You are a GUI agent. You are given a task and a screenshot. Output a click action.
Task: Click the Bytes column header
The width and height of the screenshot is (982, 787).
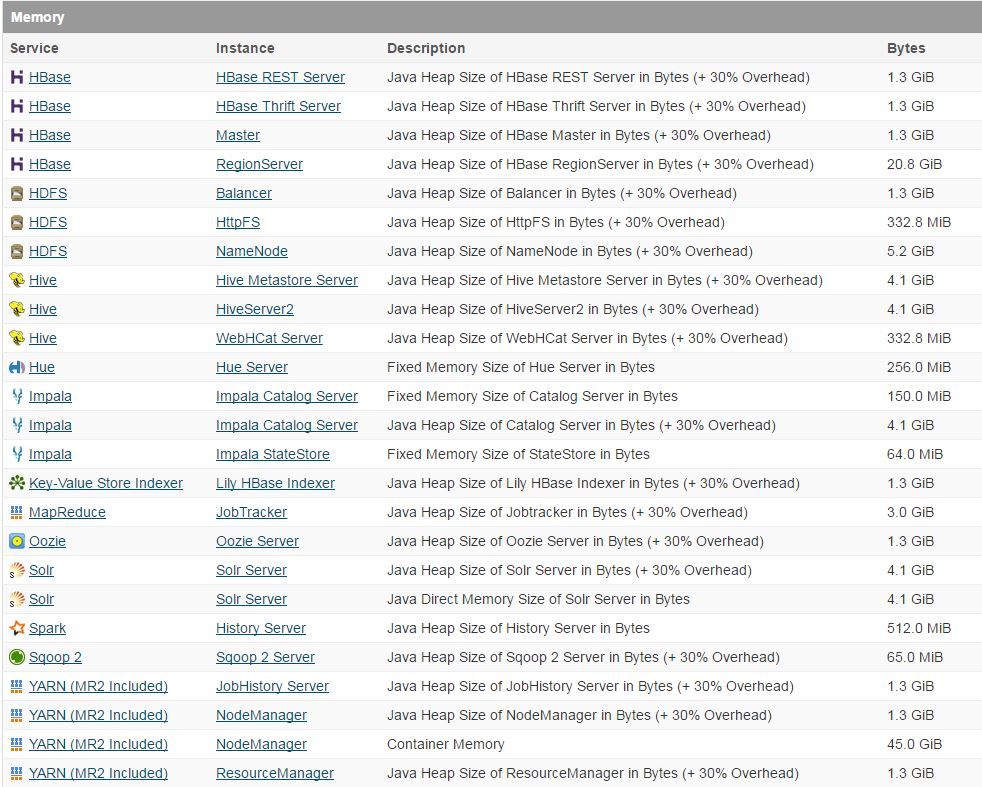point(906,48)
